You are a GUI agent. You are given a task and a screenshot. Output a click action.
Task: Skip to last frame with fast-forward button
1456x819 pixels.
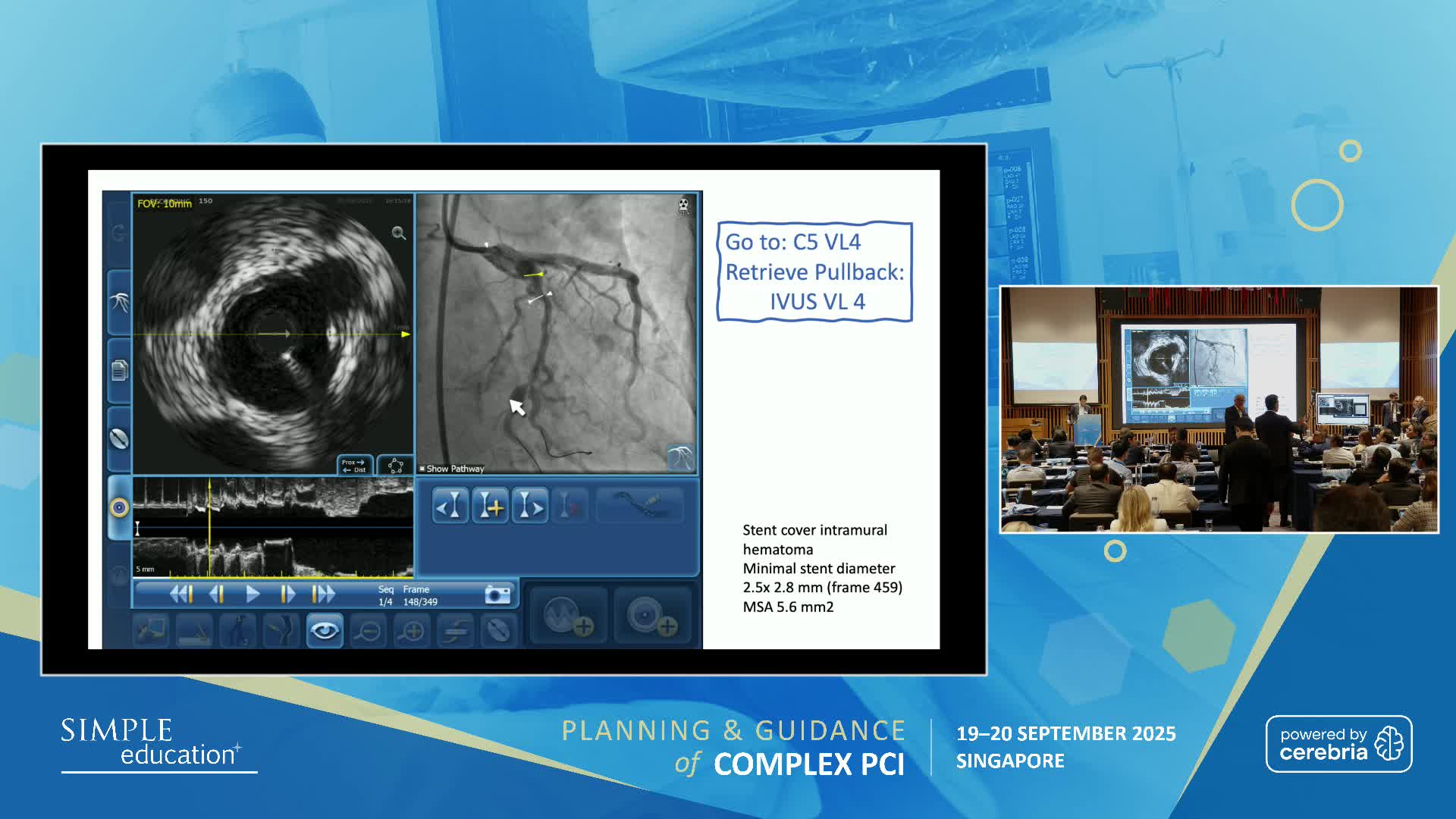tap(324, 595)
